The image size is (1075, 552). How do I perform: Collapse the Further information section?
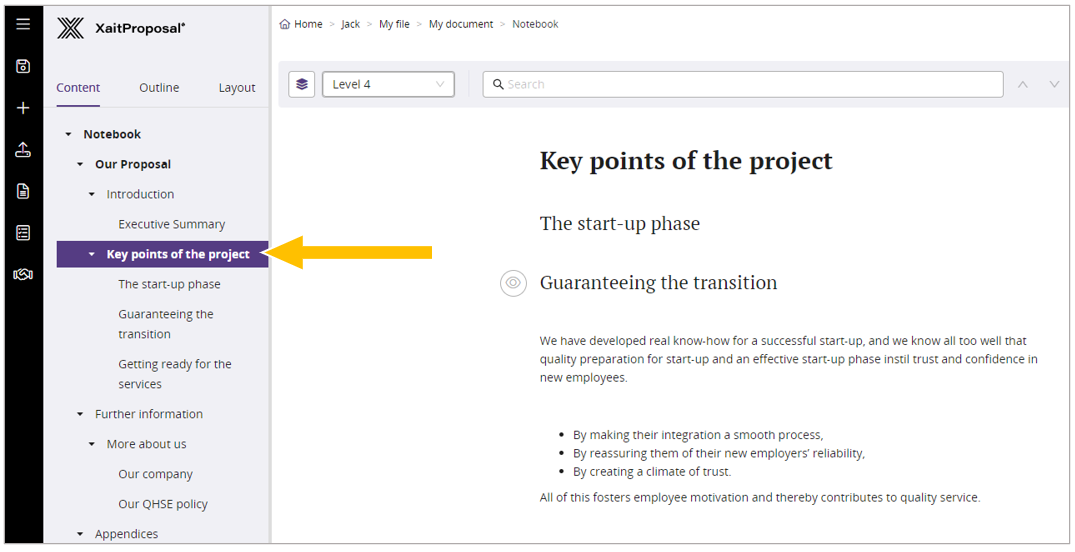tap(81, 414)
